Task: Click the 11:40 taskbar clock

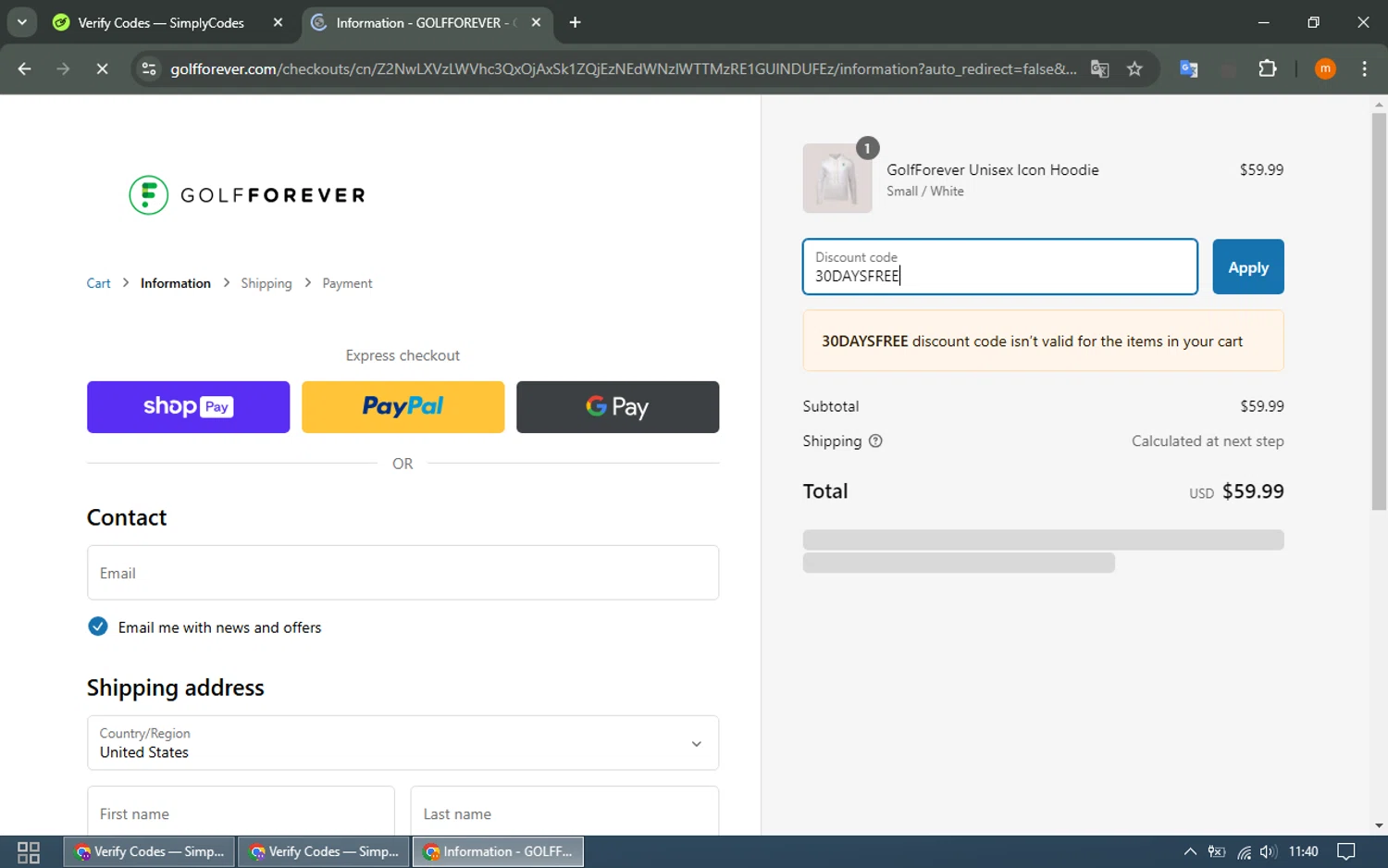Action: click(1303, 852)
